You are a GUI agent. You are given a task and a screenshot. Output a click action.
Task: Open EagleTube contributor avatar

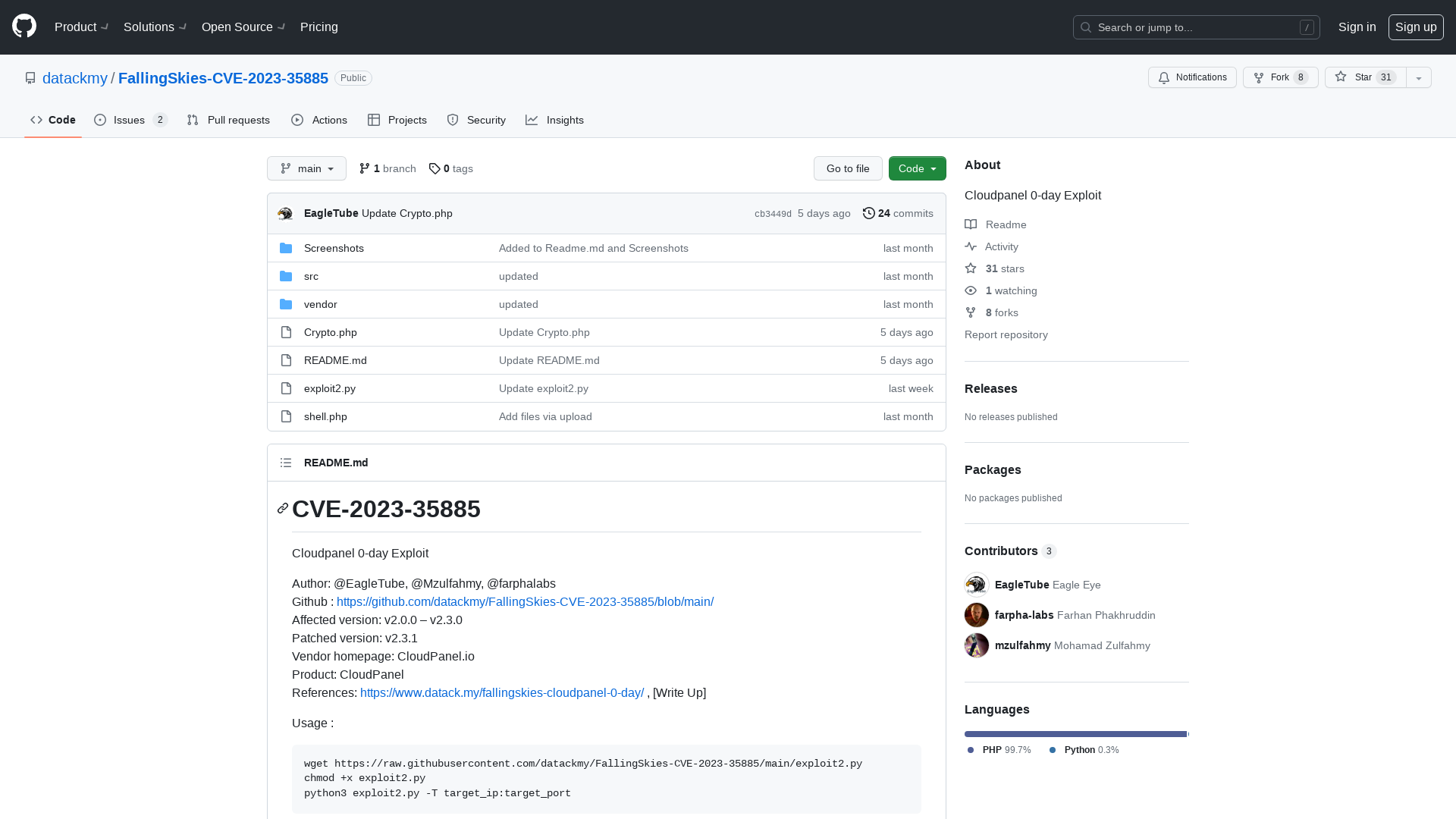pyautogui.click(x=977, y=585)
